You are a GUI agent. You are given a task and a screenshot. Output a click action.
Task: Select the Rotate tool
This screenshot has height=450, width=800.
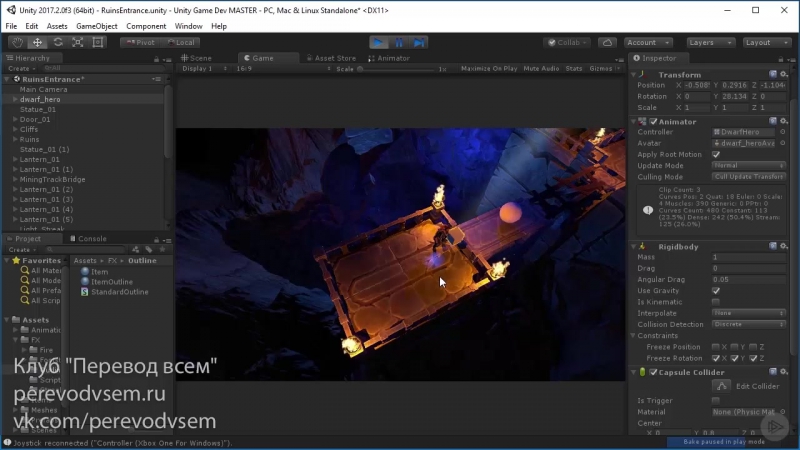click(x=58, y=42)
